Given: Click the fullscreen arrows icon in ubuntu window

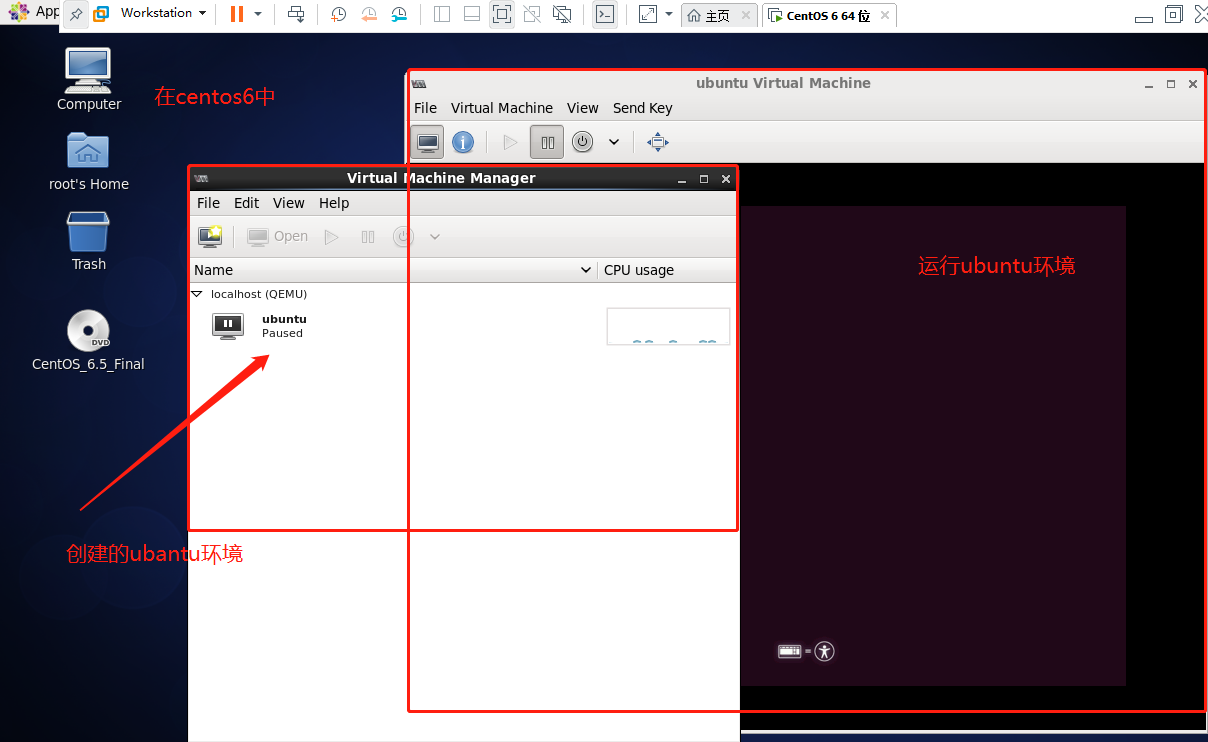Looking at the screenshot, I should point(657,142).
